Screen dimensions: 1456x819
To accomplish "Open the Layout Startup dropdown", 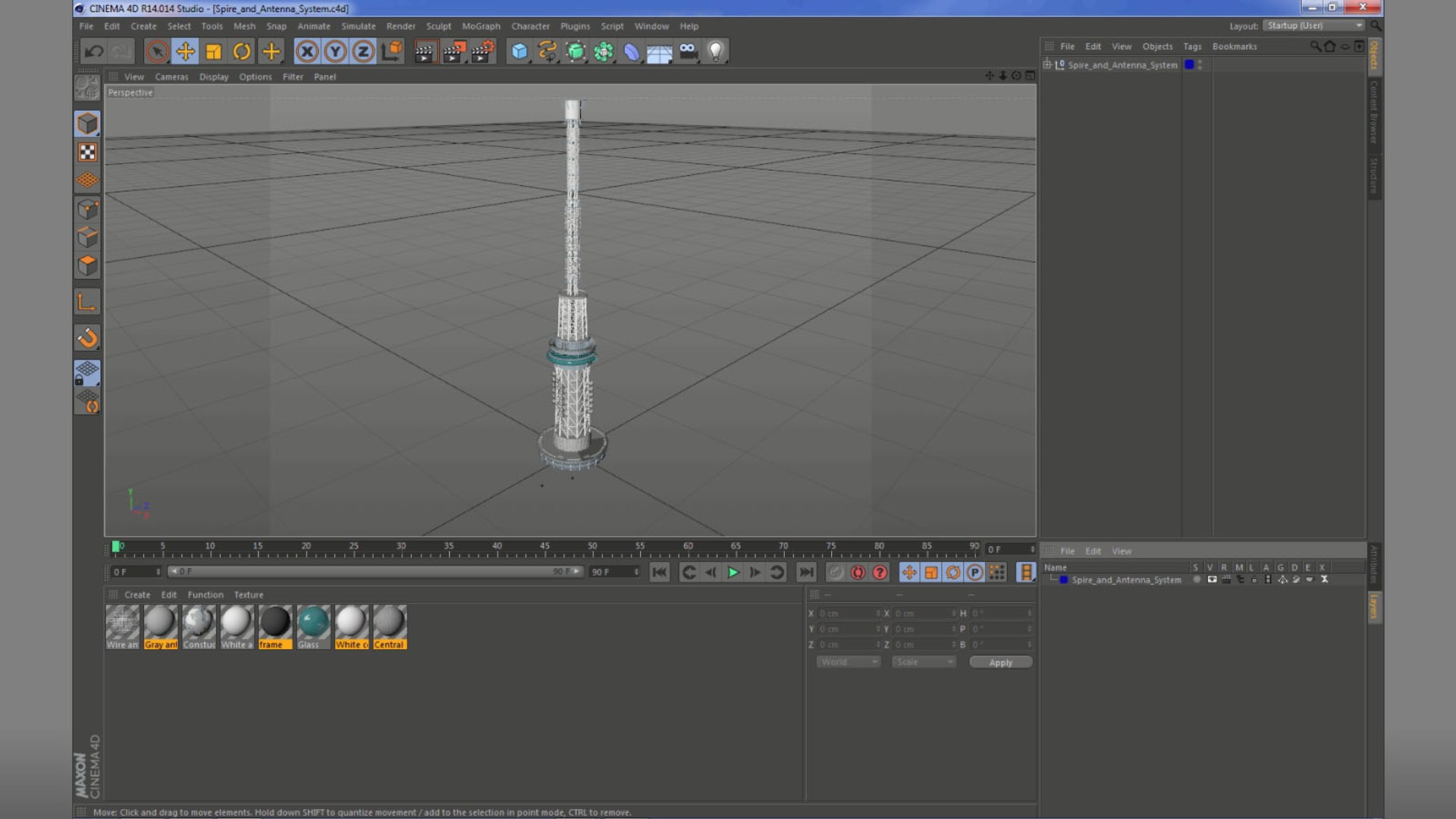I will pyautogui.click(x=1314, y=26).
